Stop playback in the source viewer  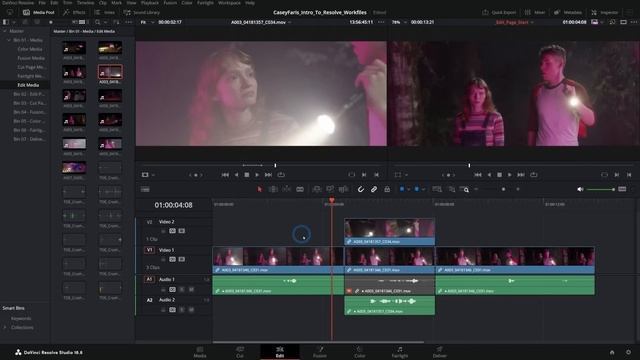(x=247, y=175)
